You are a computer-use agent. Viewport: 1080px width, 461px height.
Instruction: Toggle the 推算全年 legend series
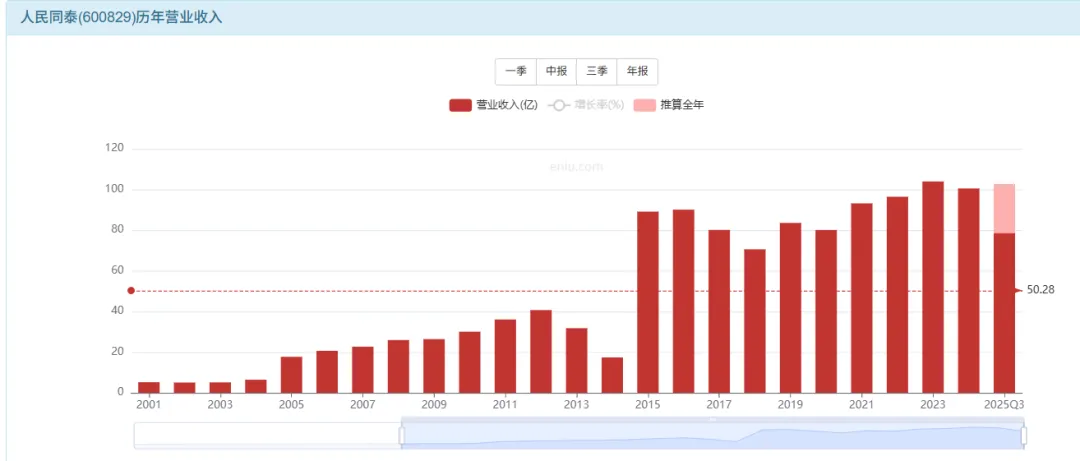(668, 105)
